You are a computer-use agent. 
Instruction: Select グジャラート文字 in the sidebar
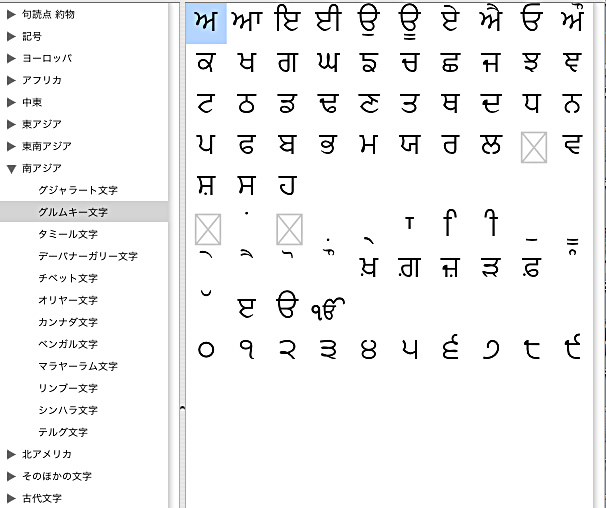[78, 190]
